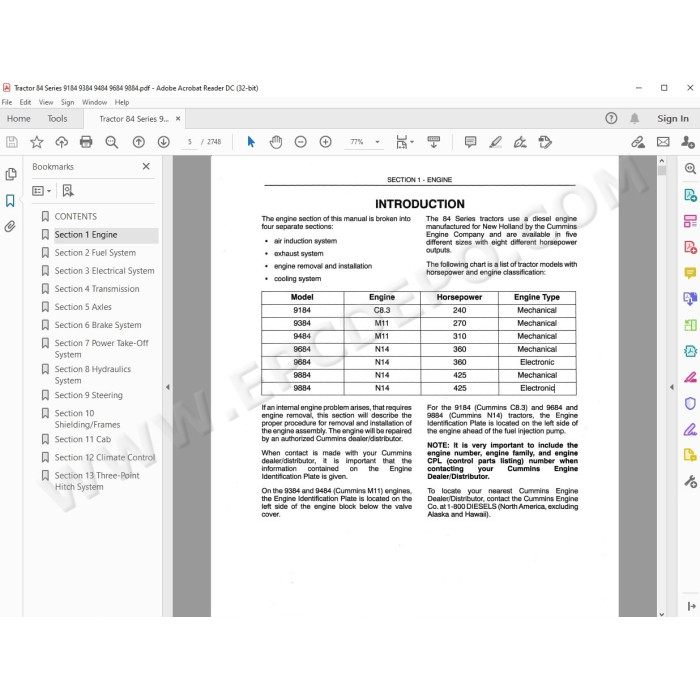Viewport: 700px width, 700px height.
Task: Open the Section 2 Fuel System bookmark
Action: point(95,253)
